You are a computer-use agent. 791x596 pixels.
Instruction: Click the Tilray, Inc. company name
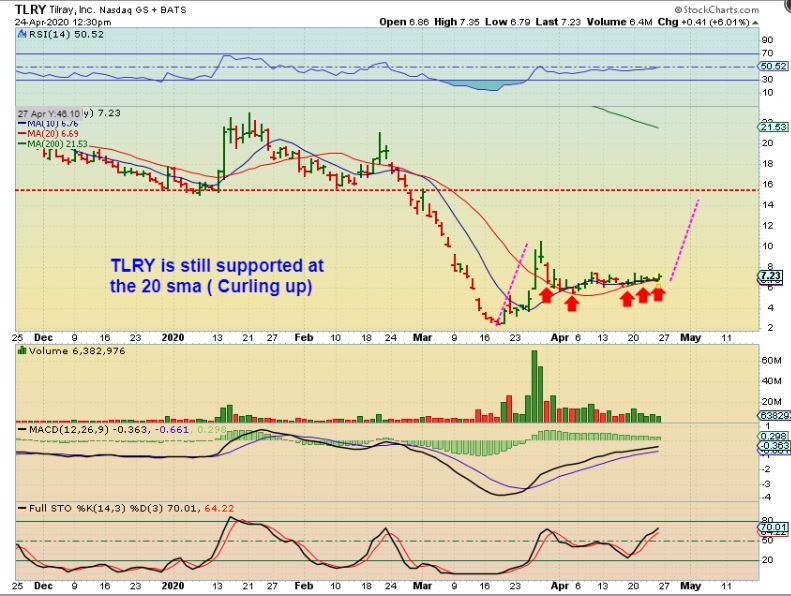pyautogui.click(x=72, y=10)
